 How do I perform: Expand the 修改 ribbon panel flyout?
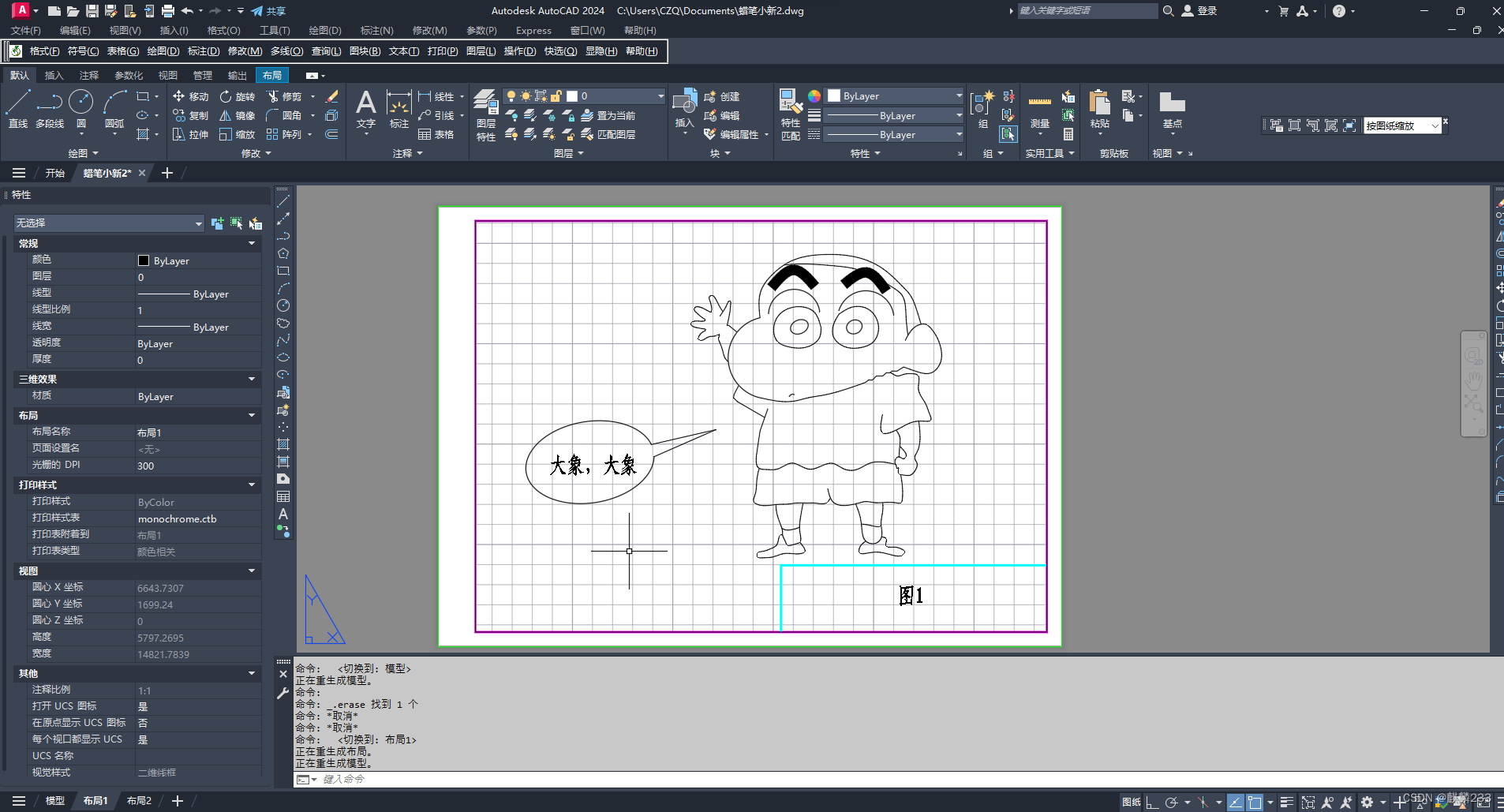256,153
